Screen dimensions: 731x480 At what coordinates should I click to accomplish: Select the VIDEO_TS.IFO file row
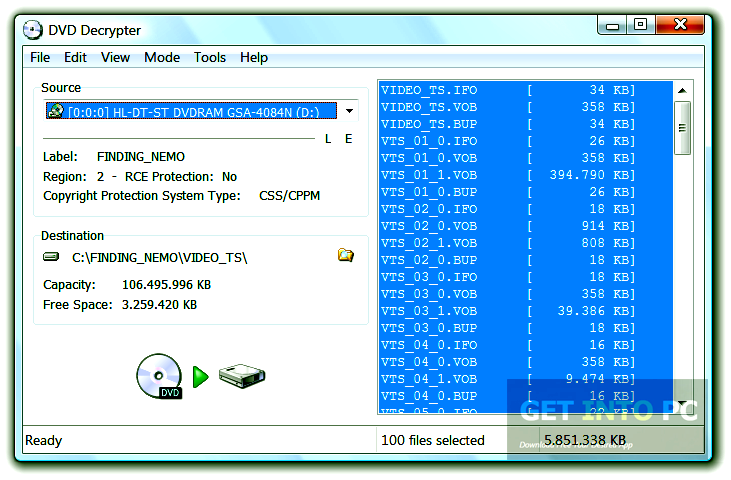click(x=526, y=90)
